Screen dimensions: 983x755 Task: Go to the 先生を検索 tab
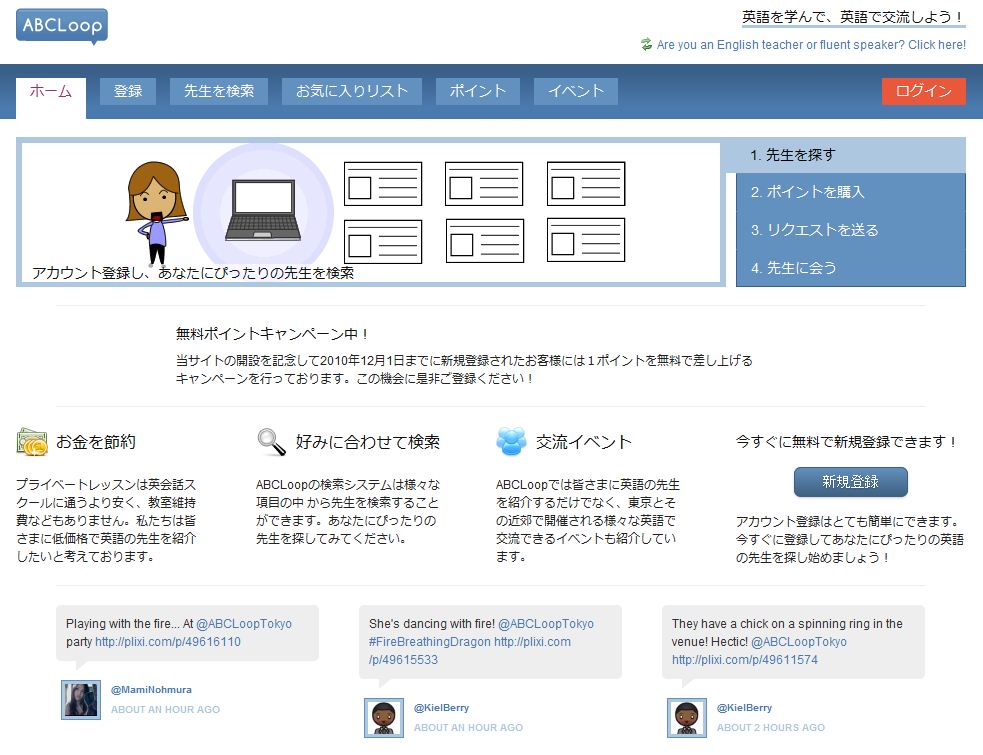point(219,91)
